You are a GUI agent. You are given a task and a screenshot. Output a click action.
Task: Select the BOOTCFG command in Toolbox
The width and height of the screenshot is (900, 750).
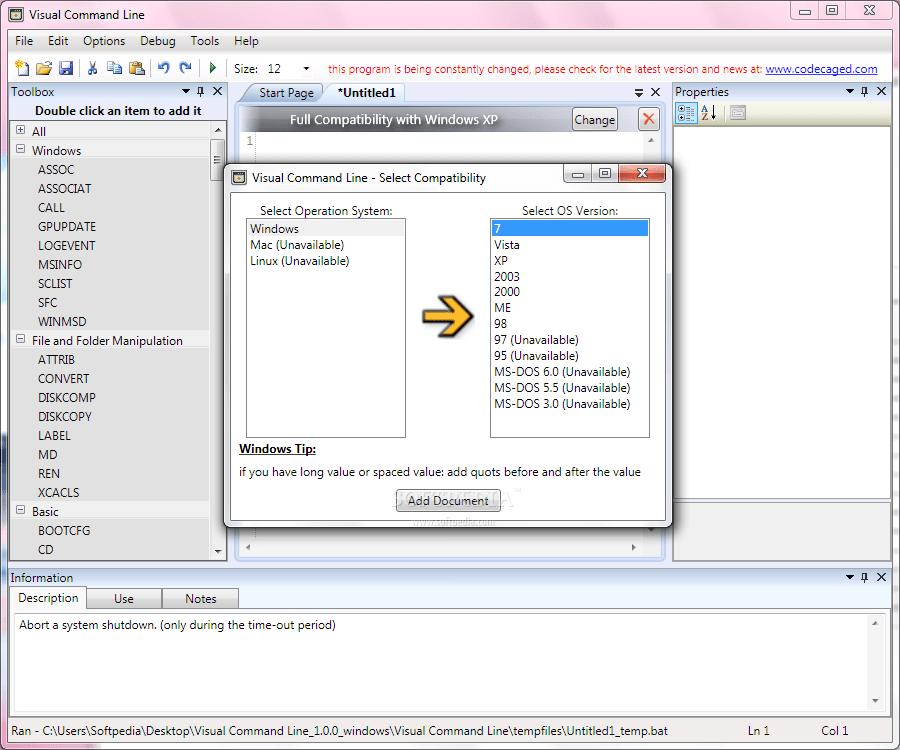(64, 530)
